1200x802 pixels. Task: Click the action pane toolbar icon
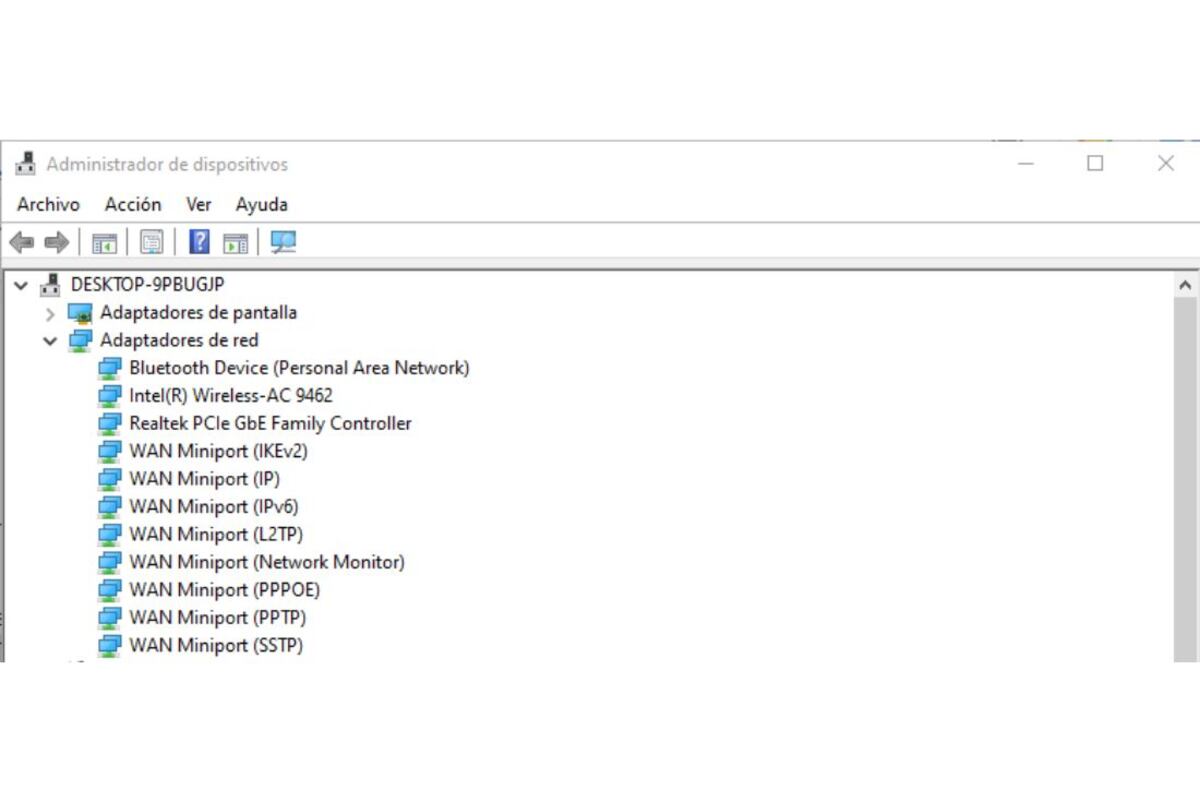click(235, 242)
